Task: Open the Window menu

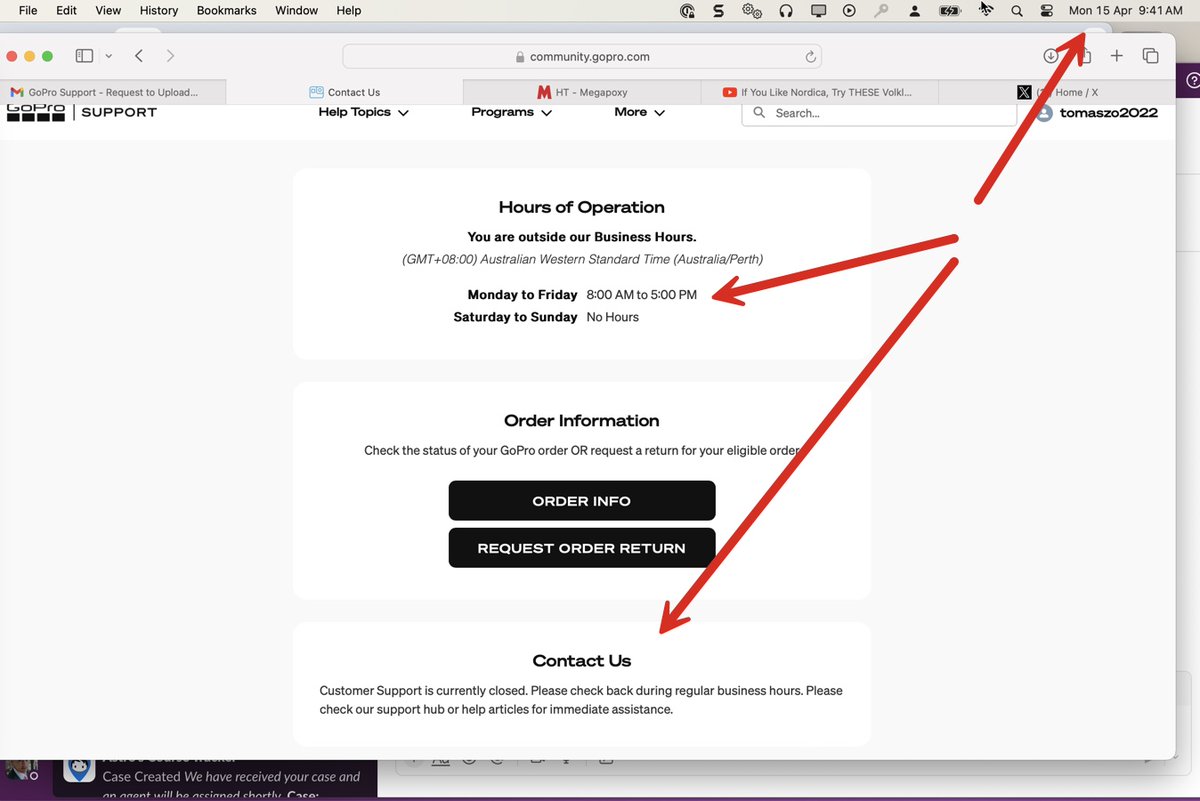Action: point(296,10)
